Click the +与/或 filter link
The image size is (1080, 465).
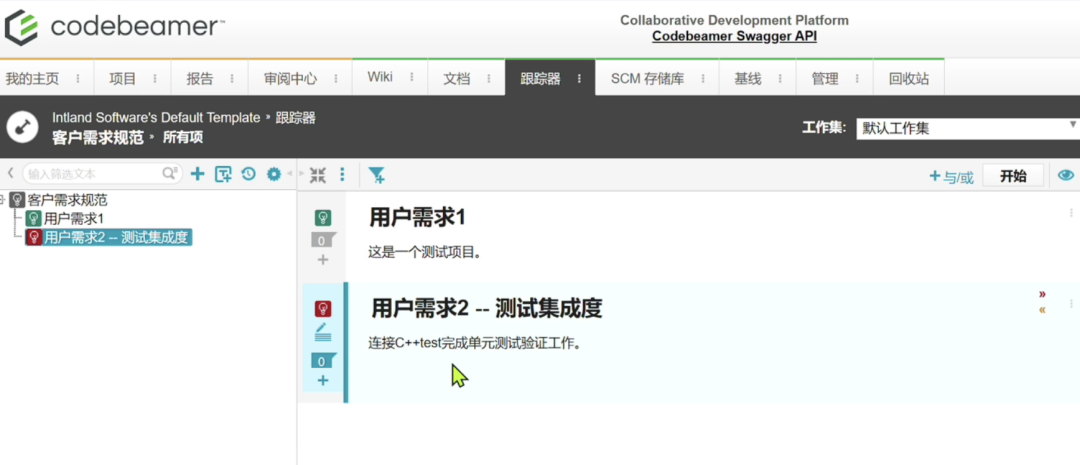(x=951, y=177)
